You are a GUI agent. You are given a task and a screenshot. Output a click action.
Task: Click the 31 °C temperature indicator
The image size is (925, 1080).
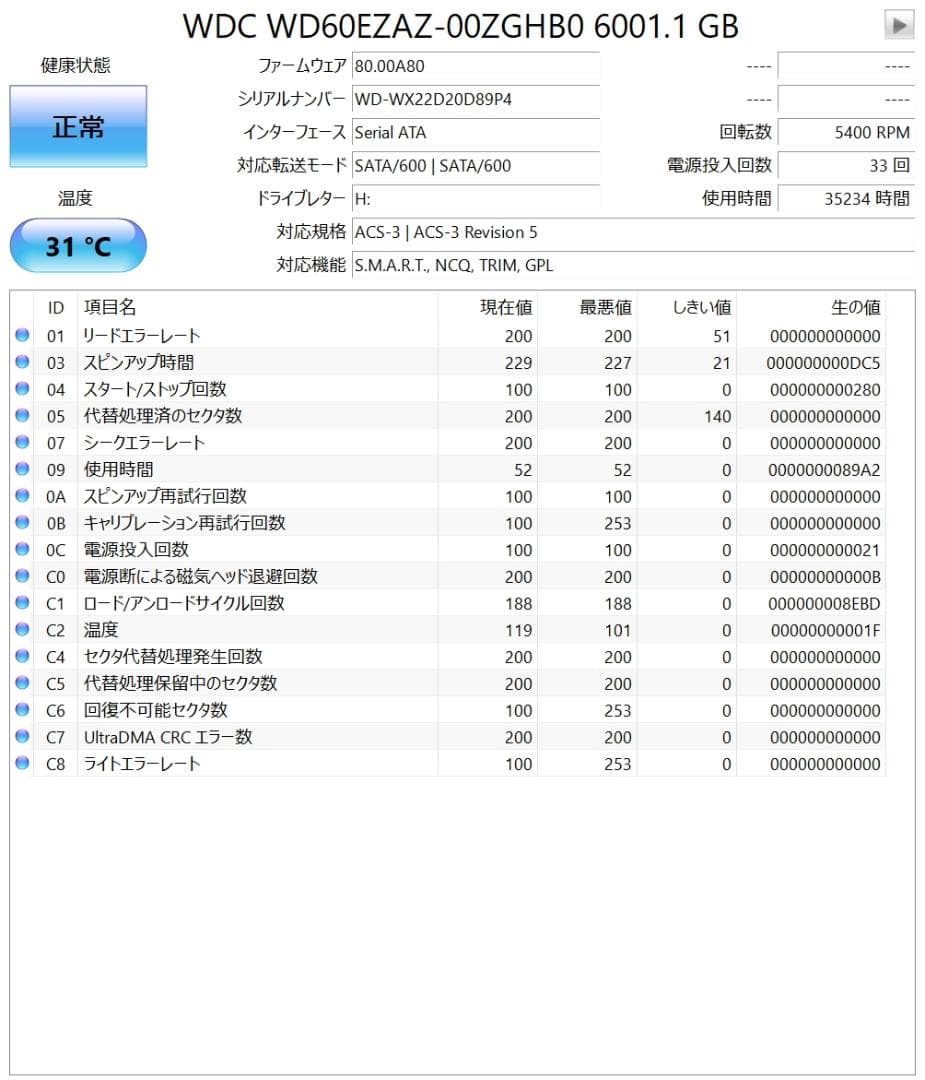pos(77,244)
